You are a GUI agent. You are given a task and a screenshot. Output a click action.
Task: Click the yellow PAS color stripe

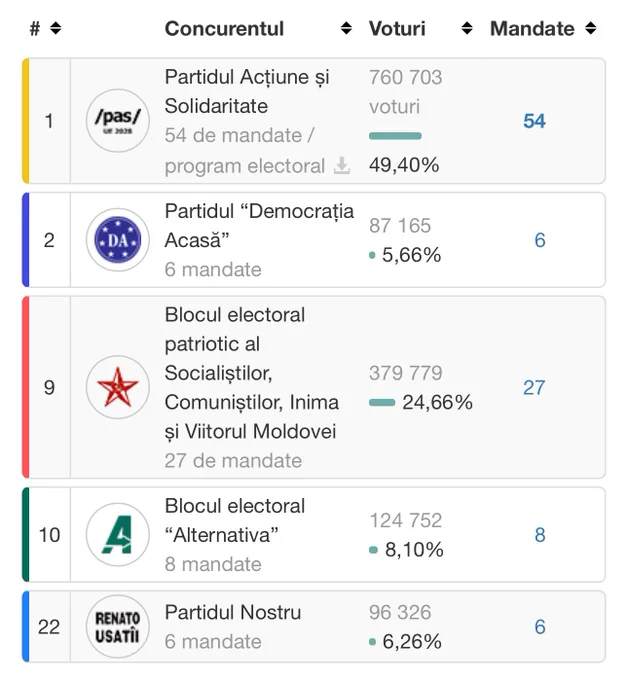coord(26,121)
